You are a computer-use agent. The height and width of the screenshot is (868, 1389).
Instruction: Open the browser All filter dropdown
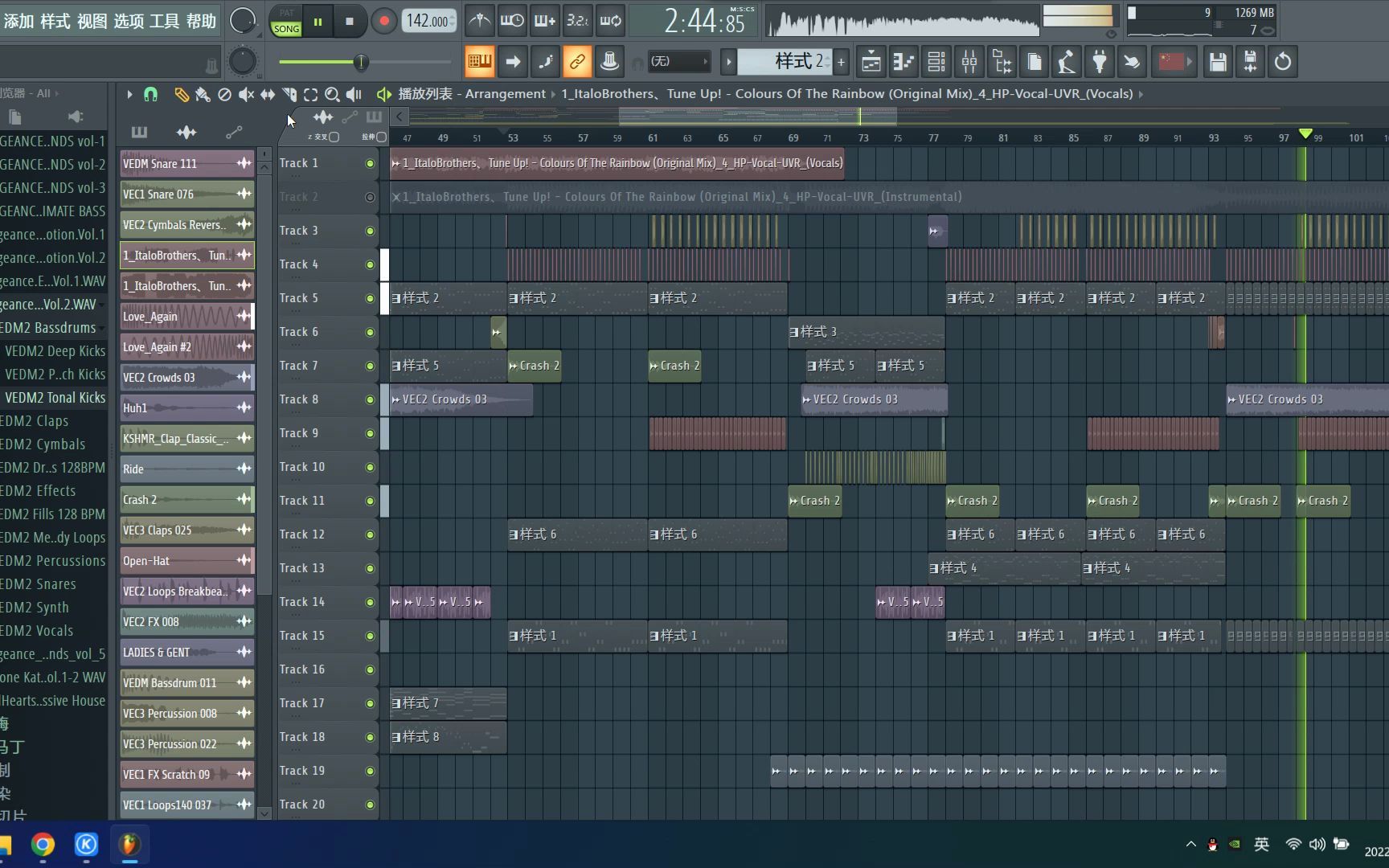(56, 93)
